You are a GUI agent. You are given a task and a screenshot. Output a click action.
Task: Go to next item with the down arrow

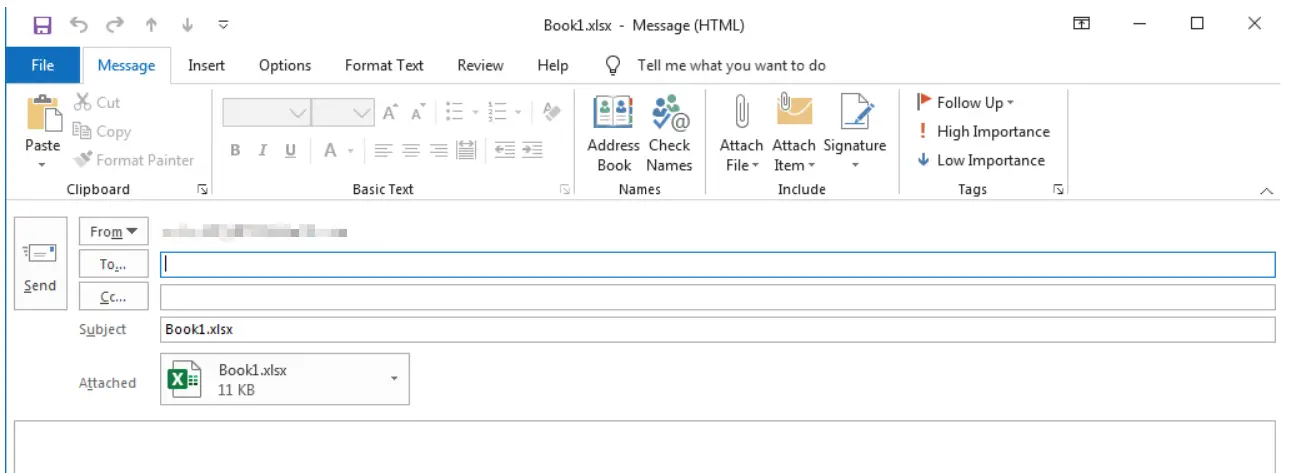coord(187,24)
